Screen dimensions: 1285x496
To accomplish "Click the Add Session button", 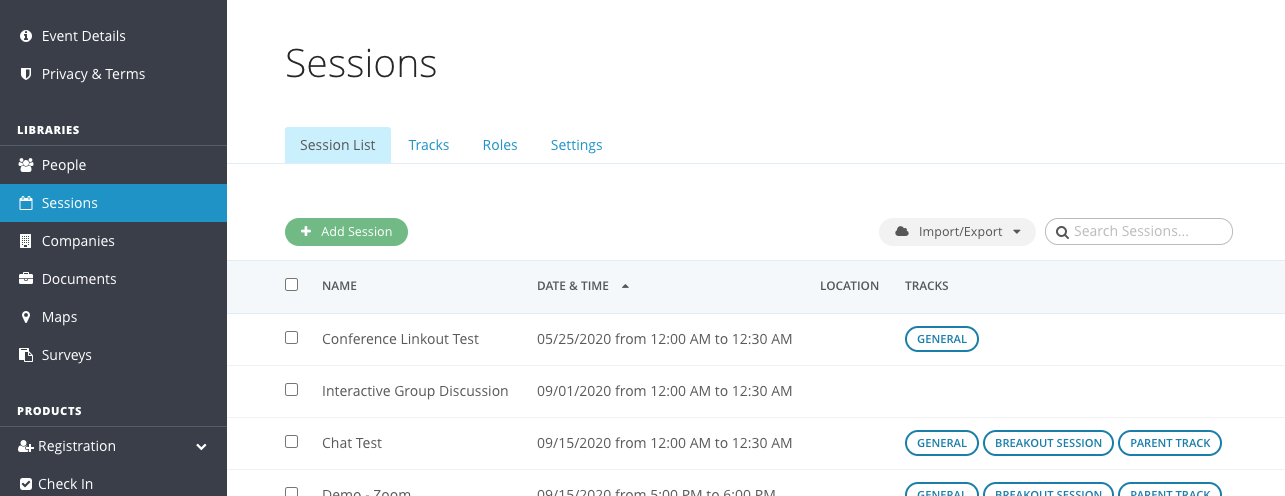I will click(346, 232).
